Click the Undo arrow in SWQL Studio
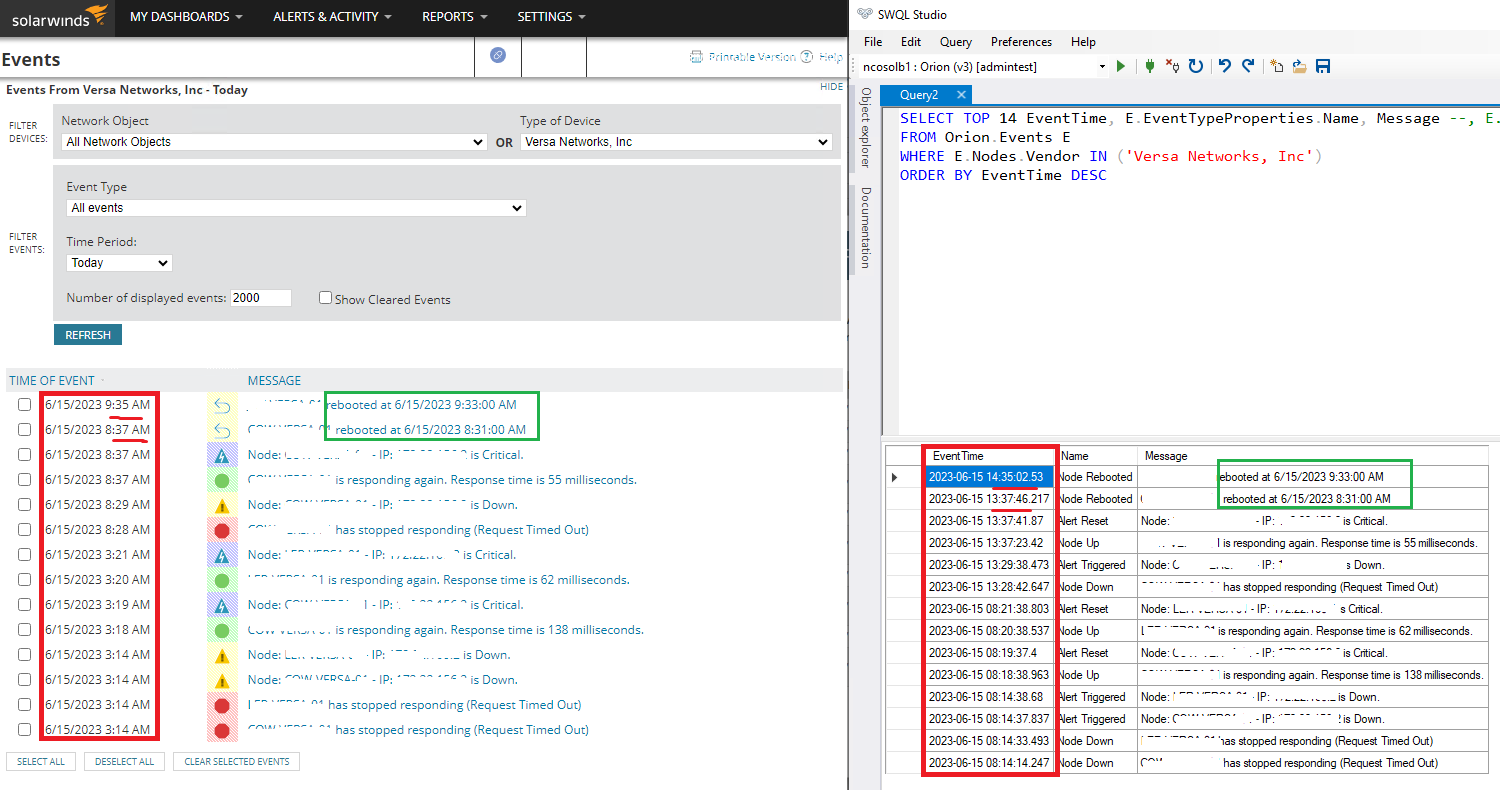The height and width of the screenshot is (790, 1500). point(1225,66)
